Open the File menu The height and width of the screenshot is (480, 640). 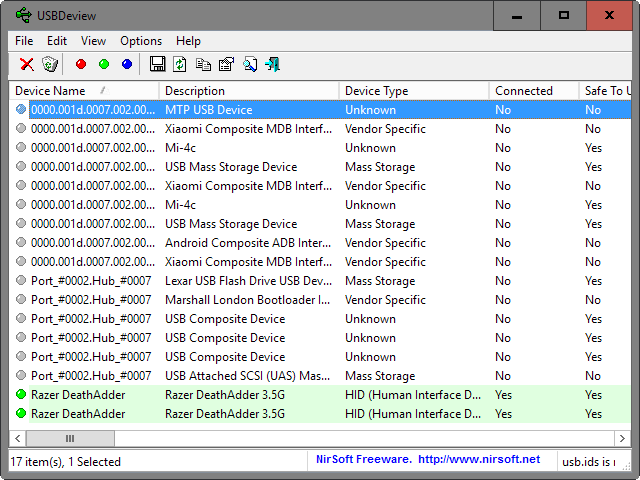pos(24,41)
